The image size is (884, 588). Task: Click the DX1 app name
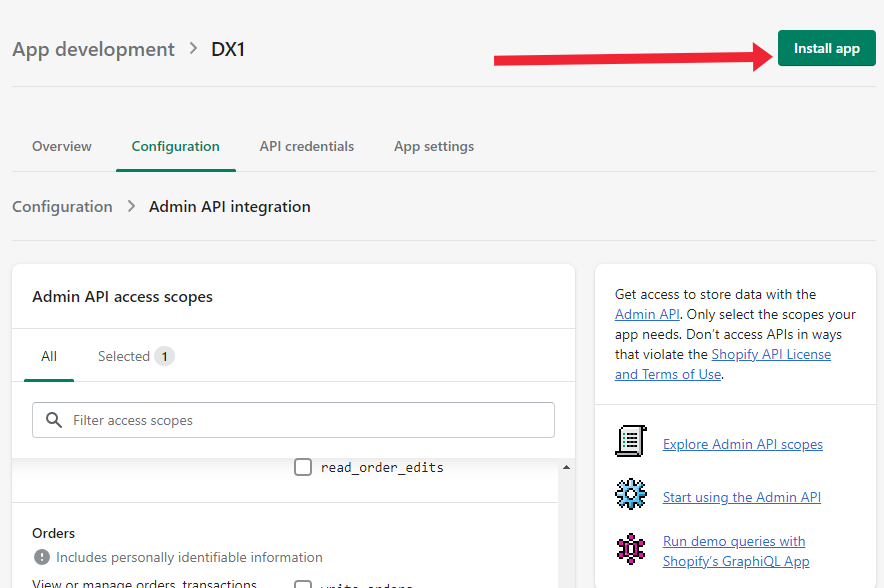tap(228, 50)
